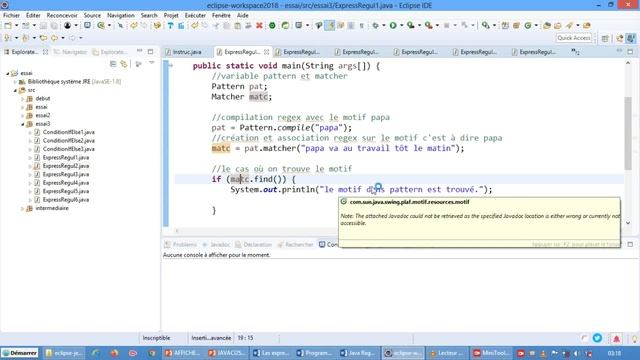Toggle Mark Occurrences in the toolbar
Image resolution: width=640 pixels, height=360 pixels.
point(330,25)
